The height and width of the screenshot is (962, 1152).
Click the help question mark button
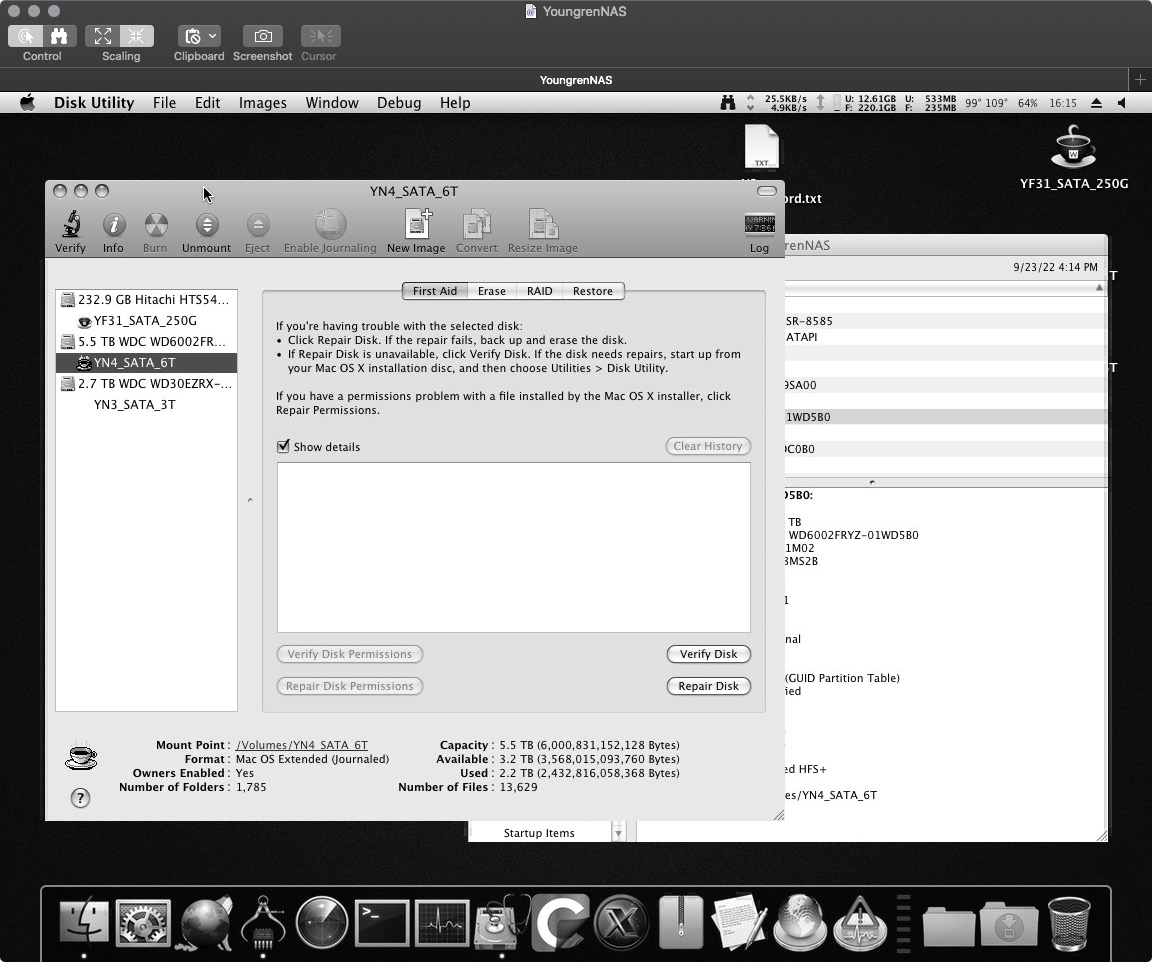(x=80, y=798)
